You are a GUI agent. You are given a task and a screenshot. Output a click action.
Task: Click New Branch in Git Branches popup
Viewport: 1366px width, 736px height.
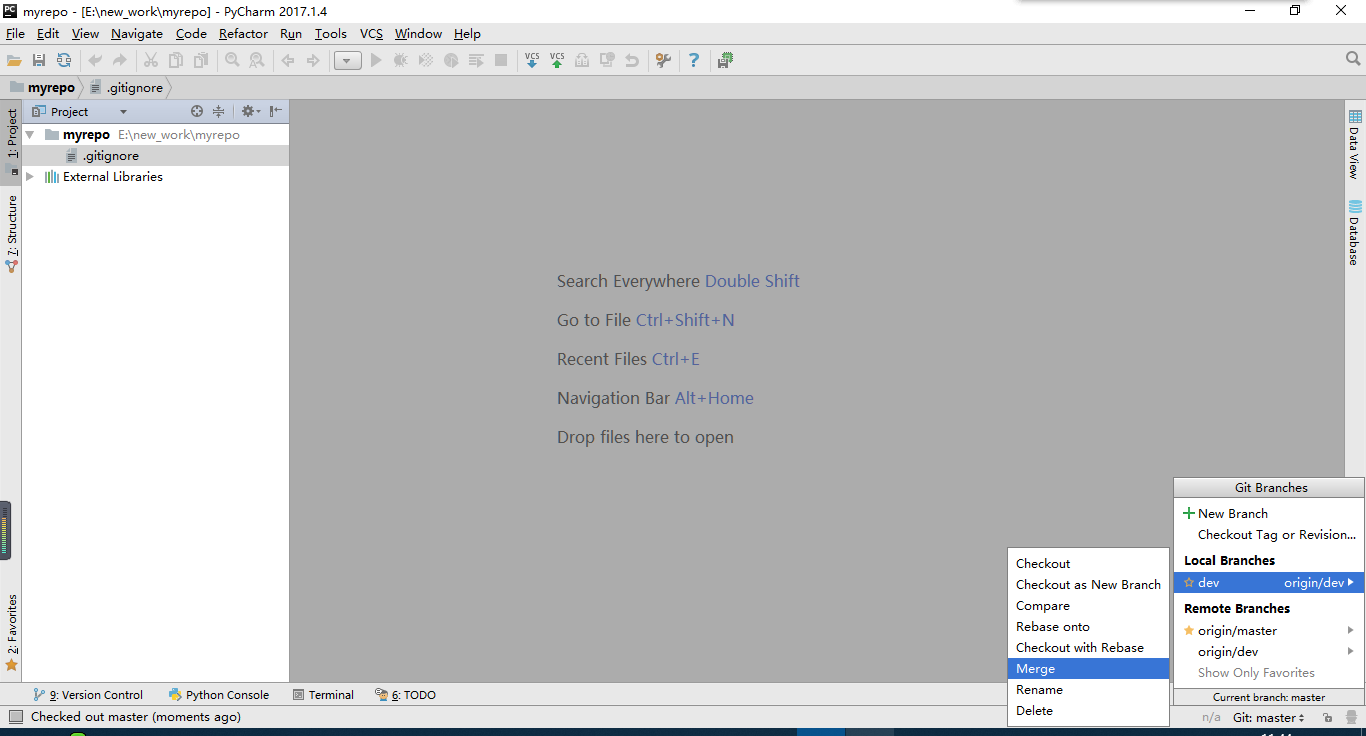tap(1269, 514)
